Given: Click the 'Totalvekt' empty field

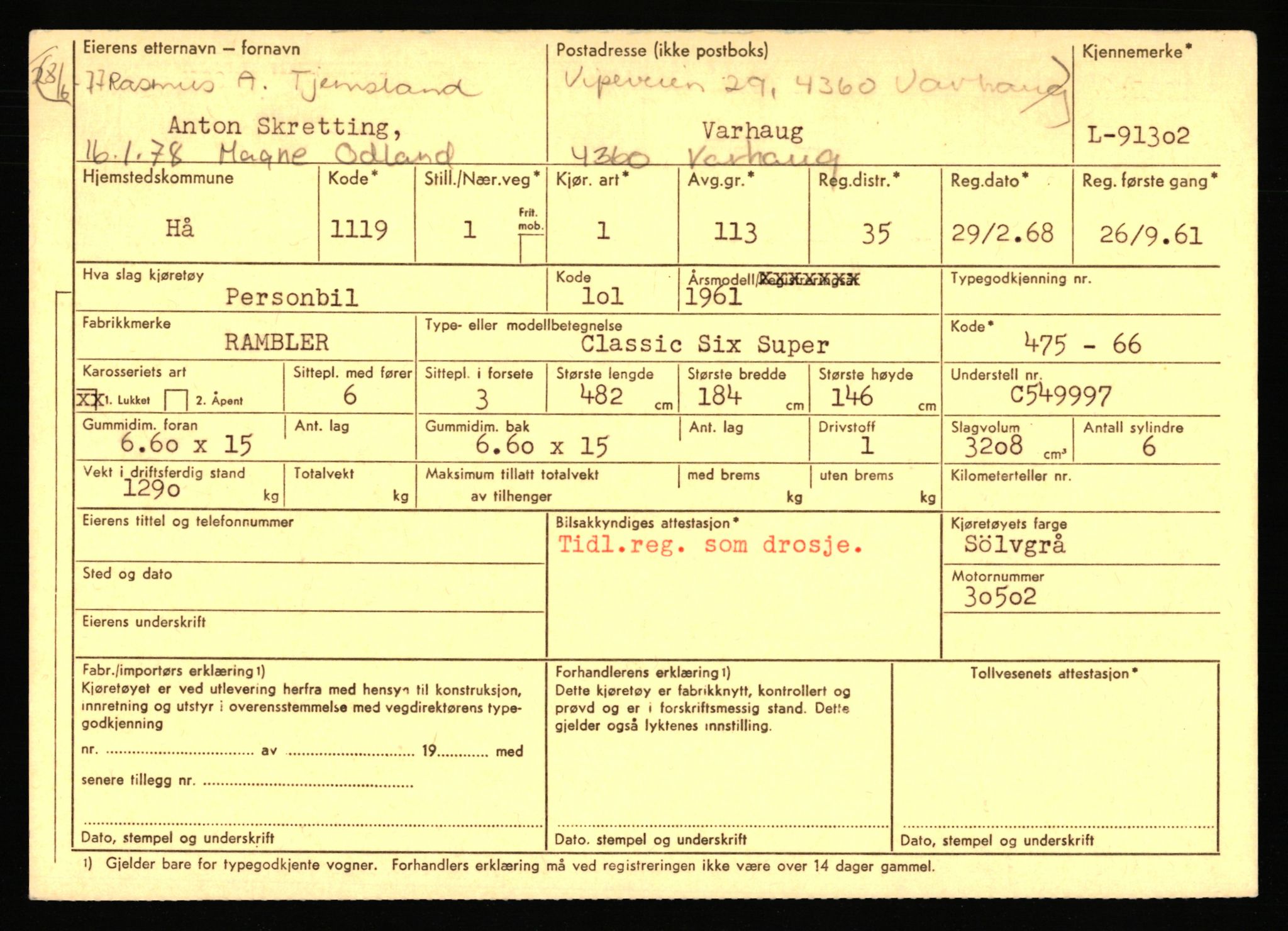Looking at the screenshot, I should coord(350,486).
